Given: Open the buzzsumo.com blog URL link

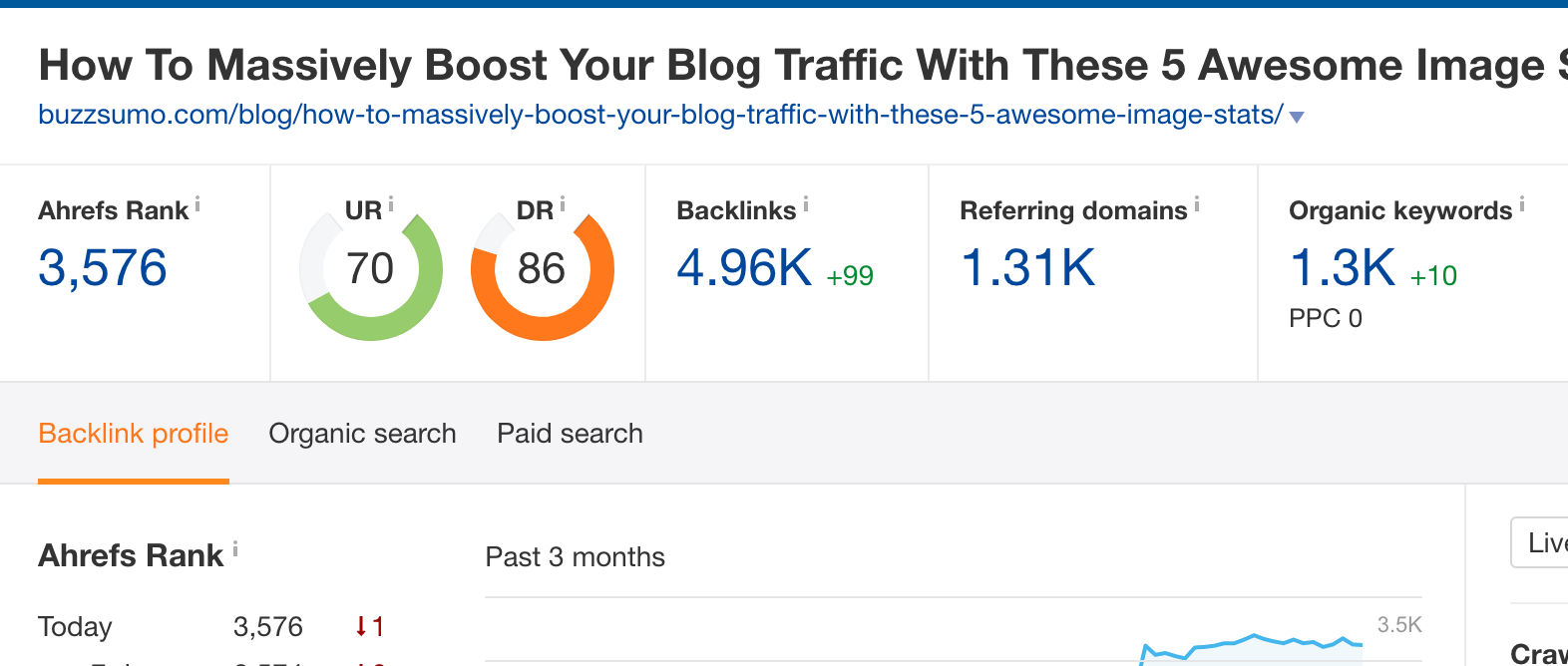Looking at the screenshot, I should [659, 115].
